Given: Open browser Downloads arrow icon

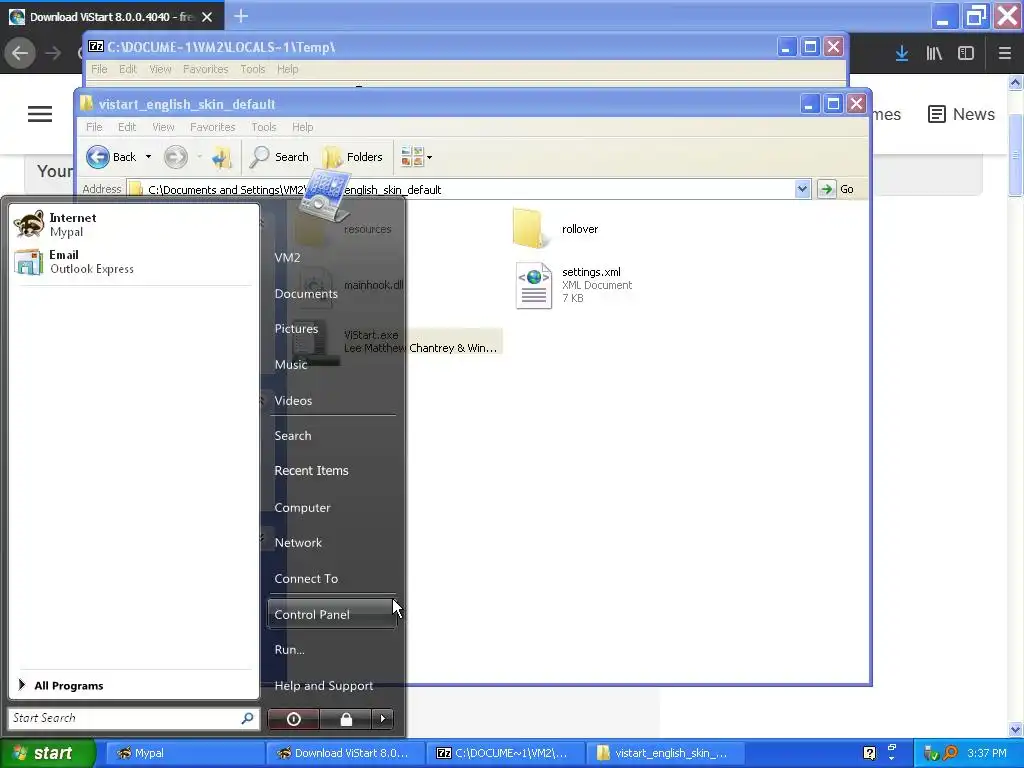Looking at the screenshot, I should (x=902, y=53).
